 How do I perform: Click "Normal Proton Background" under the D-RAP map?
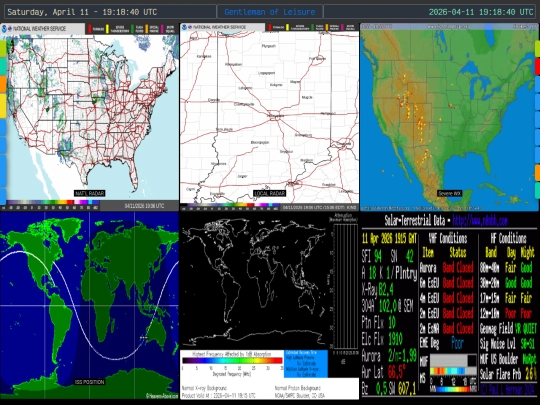coord(298,388)
